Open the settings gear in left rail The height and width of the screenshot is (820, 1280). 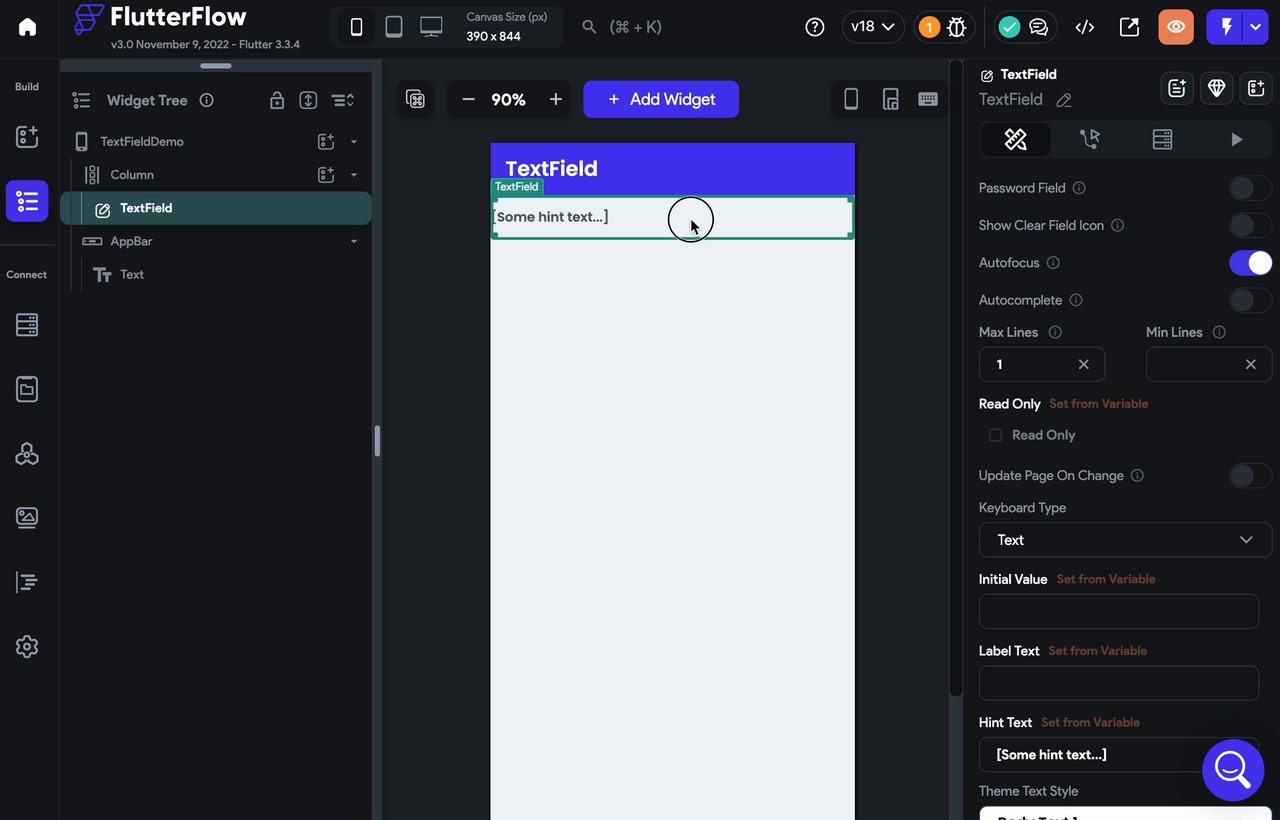tap(27, 646)
